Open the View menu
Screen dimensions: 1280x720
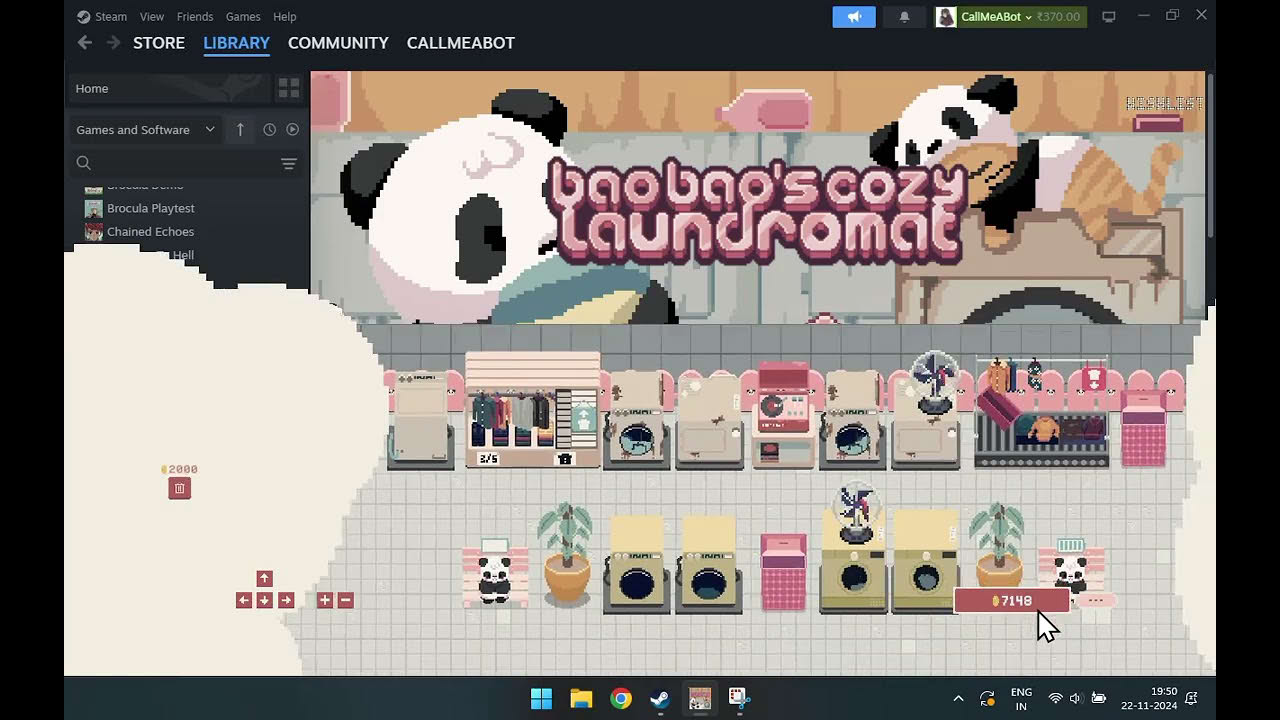152,16
